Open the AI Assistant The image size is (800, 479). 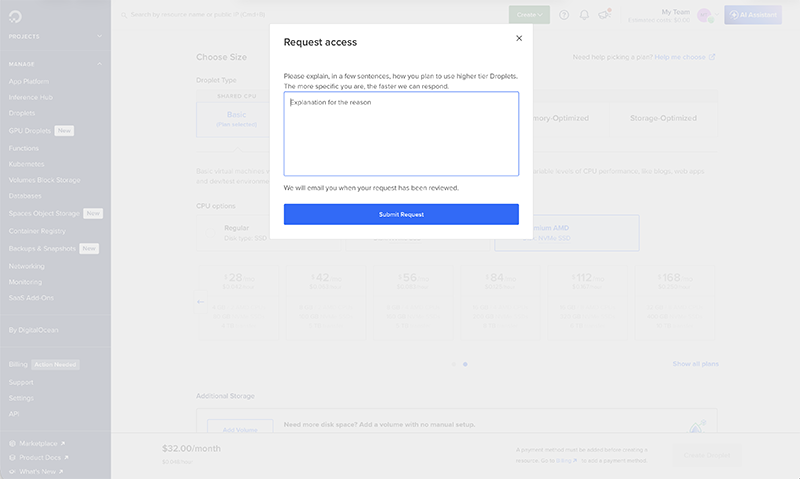point(753,15)
